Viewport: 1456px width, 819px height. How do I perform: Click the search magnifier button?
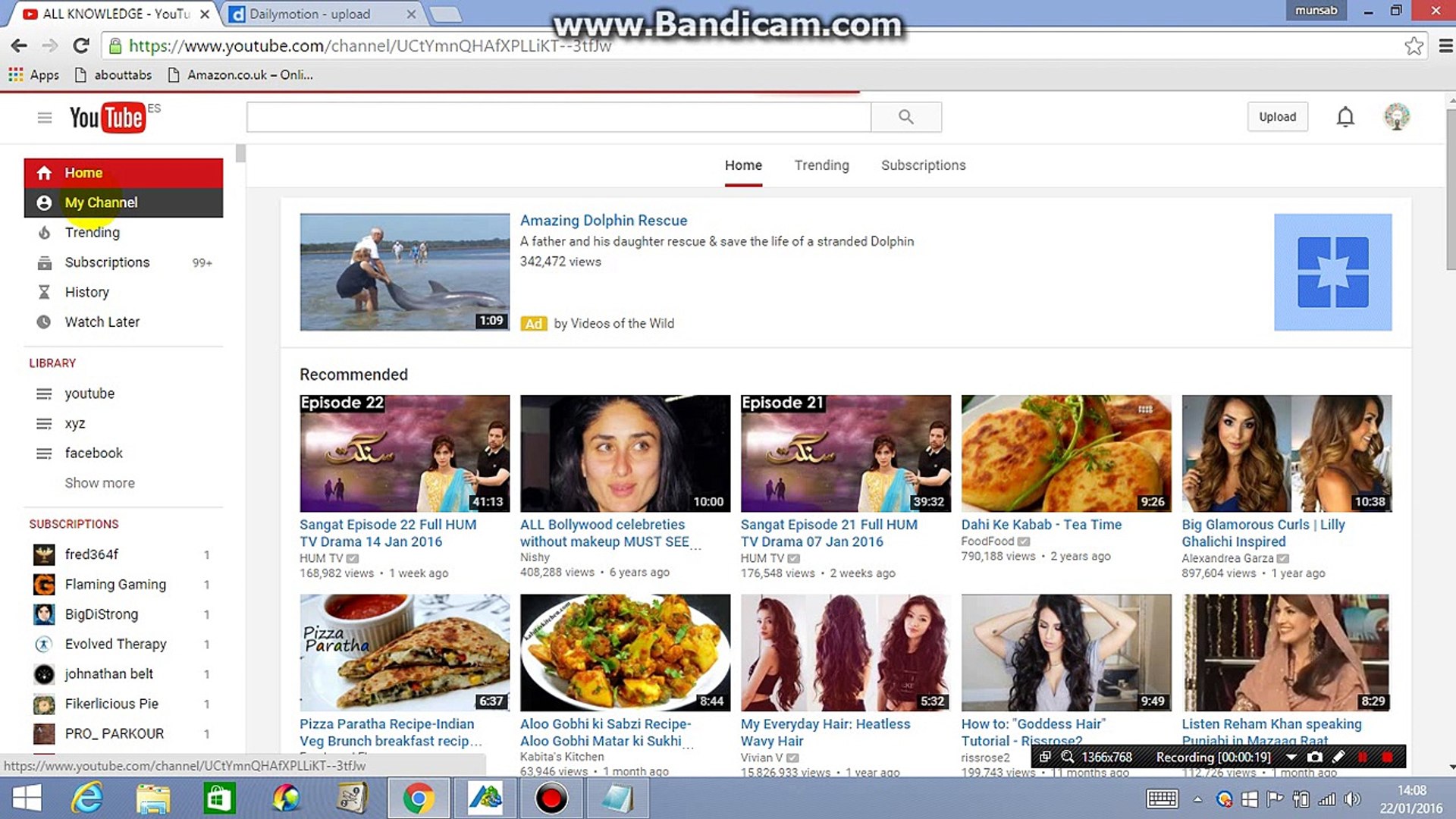point(905,117)
